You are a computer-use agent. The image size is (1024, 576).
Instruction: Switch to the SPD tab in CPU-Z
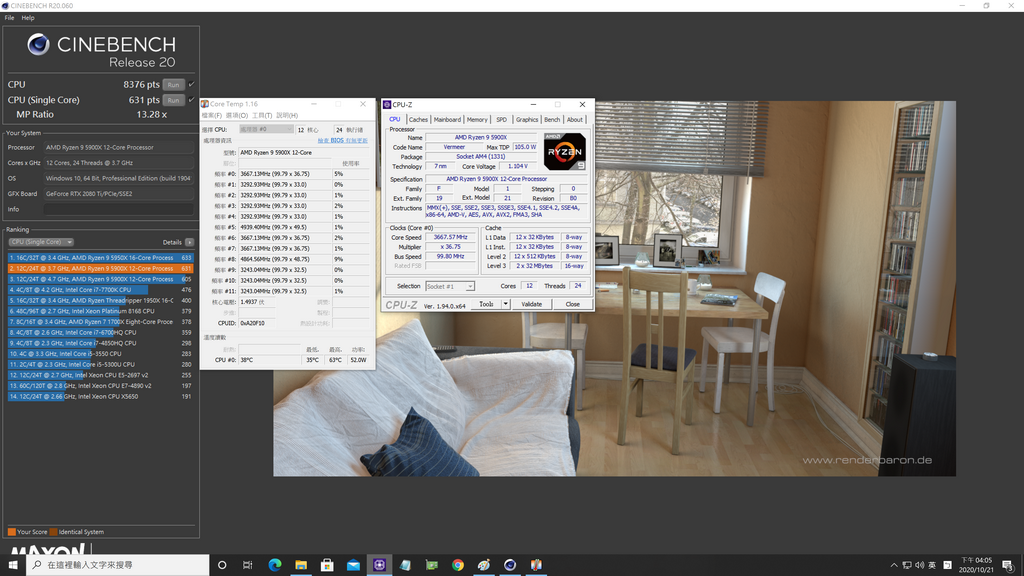[x=501, y=120]
